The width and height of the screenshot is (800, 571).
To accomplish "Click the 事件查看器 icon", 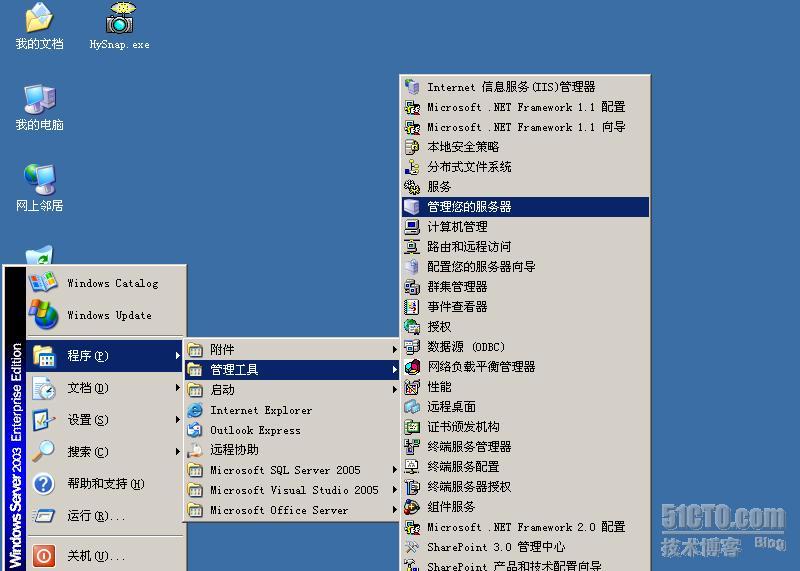I will pos(412,307).
